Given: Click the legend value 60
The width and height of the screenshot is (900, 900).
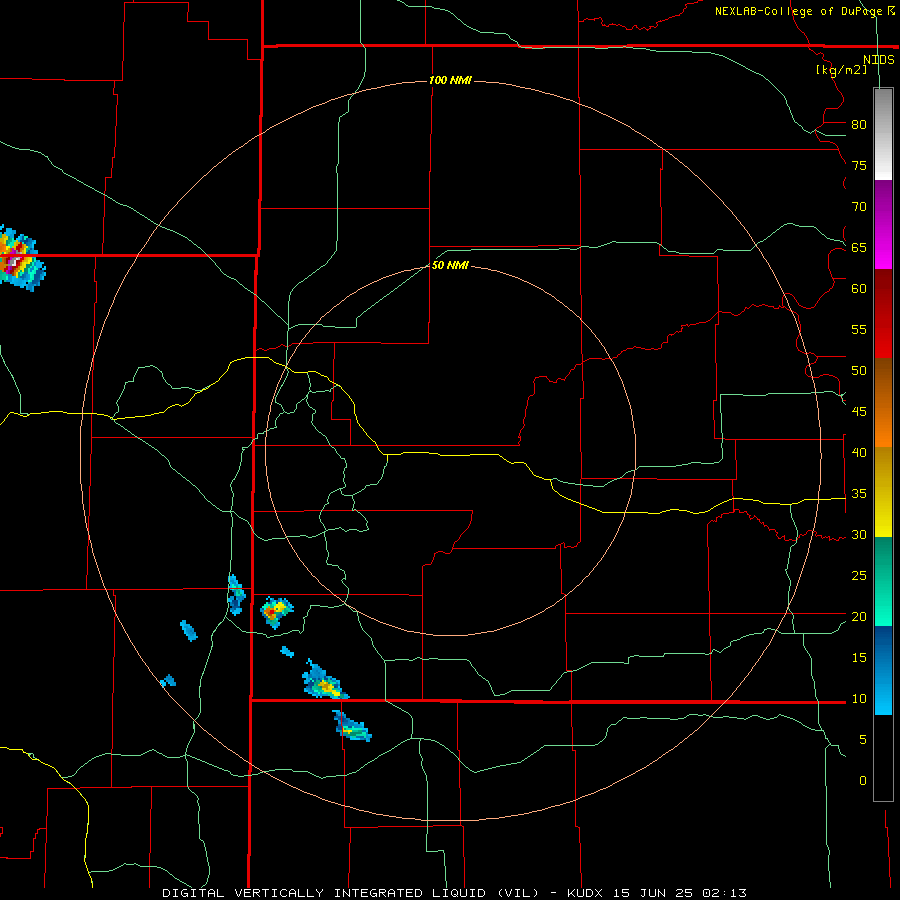Looking at the screenshot, I should tap(859, 289).
